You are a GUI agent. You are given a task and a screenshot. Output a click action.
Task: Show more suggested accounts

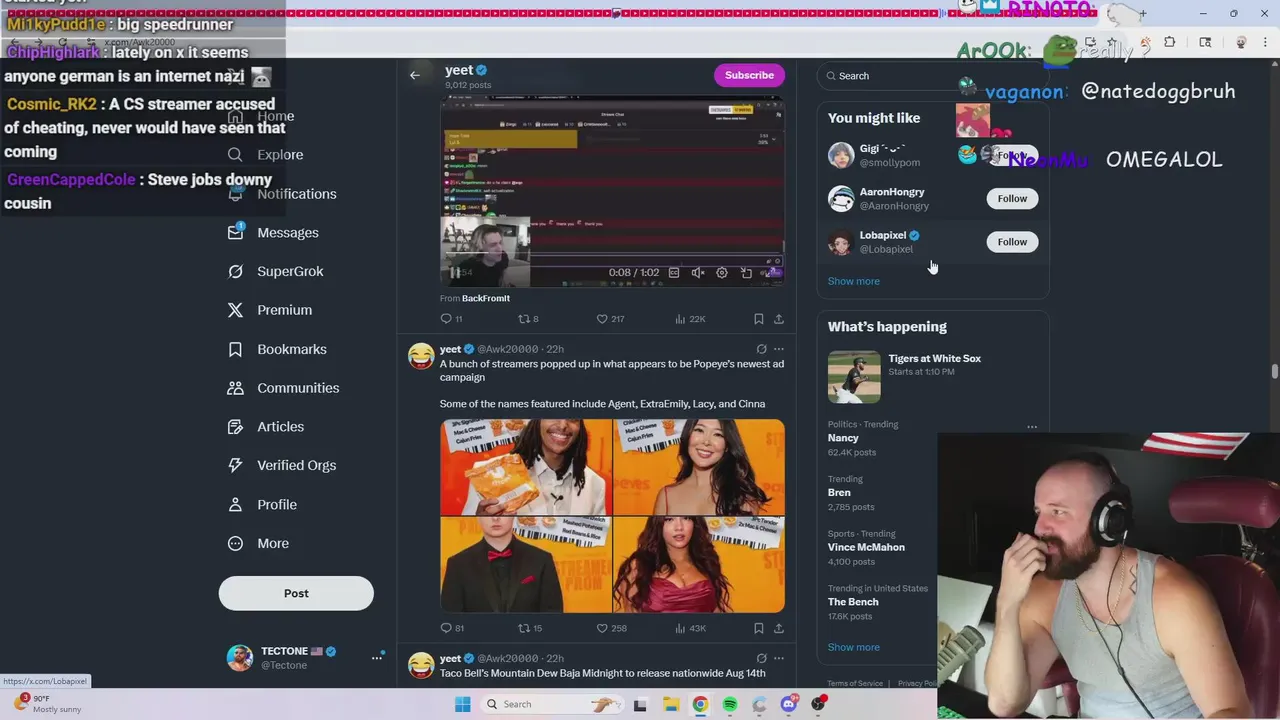pyautogui.click(x=854, y=281)
